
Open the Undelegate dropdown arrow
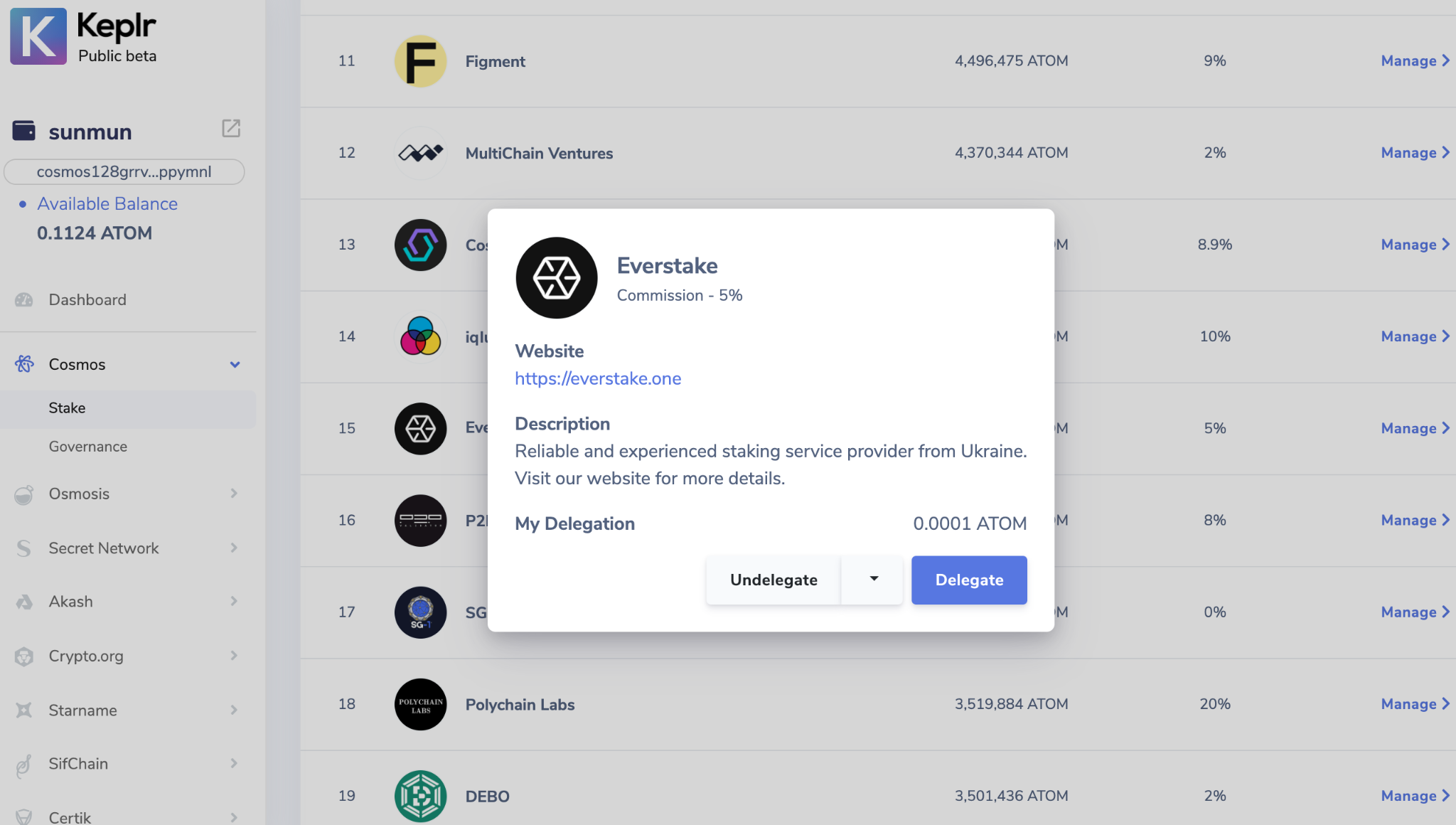click(873, 580)
